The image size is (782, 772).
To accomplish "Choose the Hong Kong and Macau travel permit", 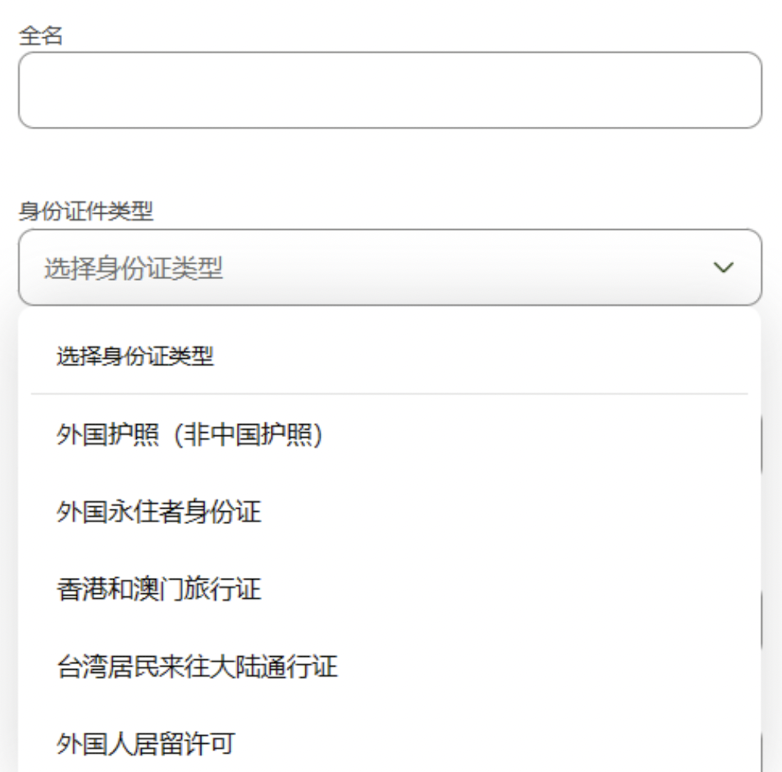I will click(x=159, y=589).
